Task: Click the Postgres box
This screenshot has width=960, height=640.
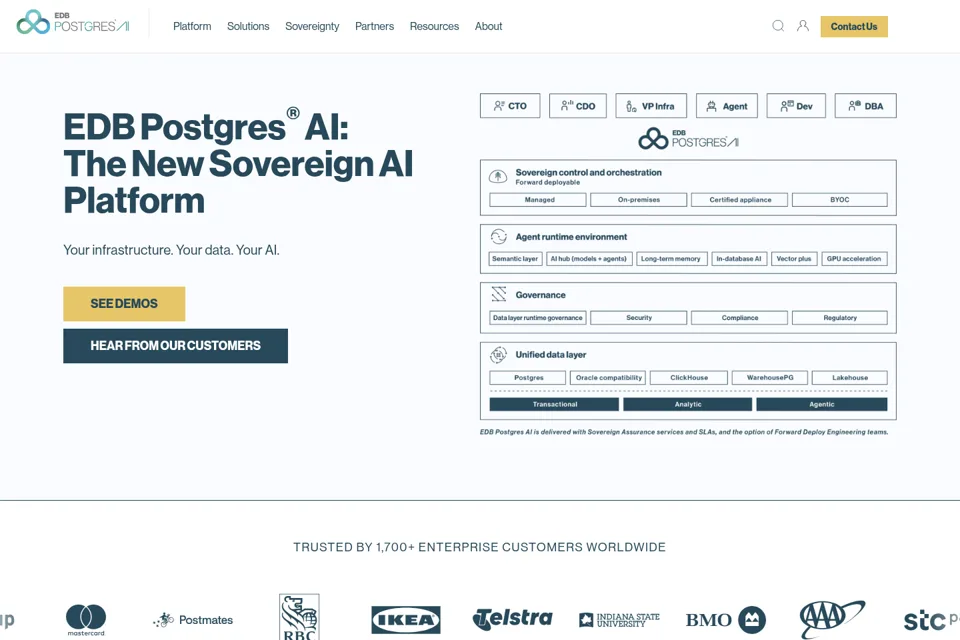Action: pos(528,378)
